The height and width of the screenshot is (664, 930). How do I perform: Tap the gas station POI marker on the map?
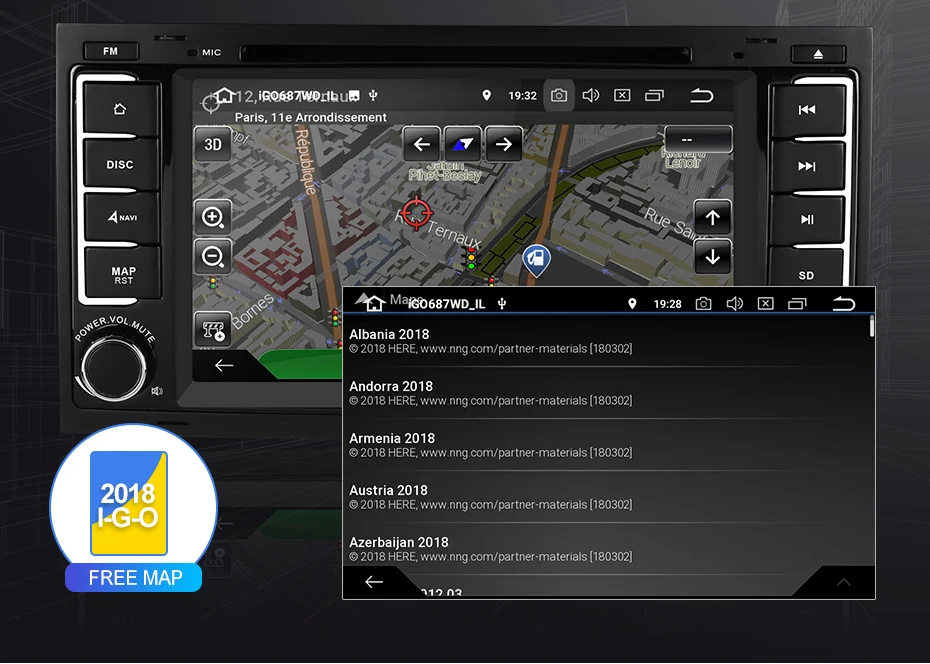536,260
